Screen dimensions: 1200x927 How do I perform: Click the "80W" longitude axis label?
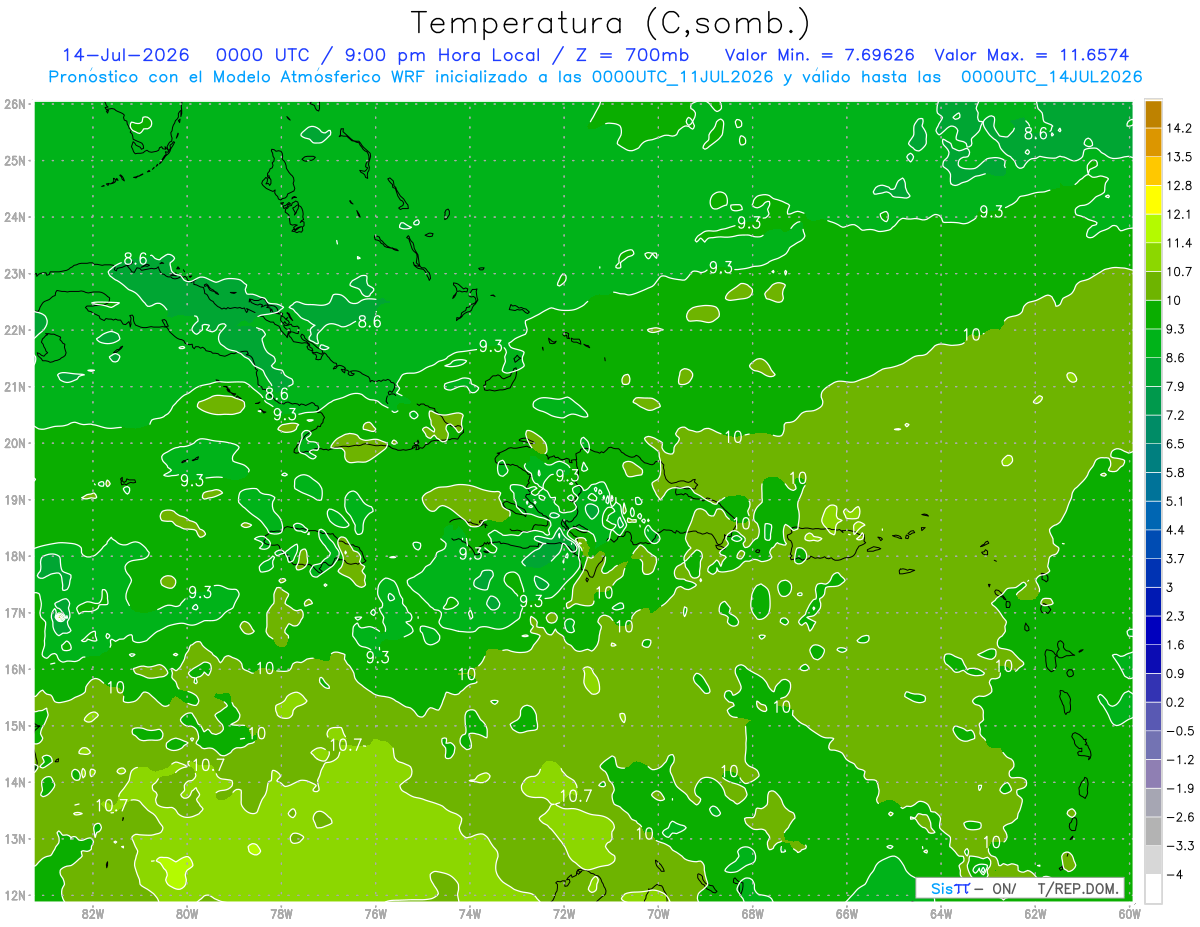click(186, 914)
